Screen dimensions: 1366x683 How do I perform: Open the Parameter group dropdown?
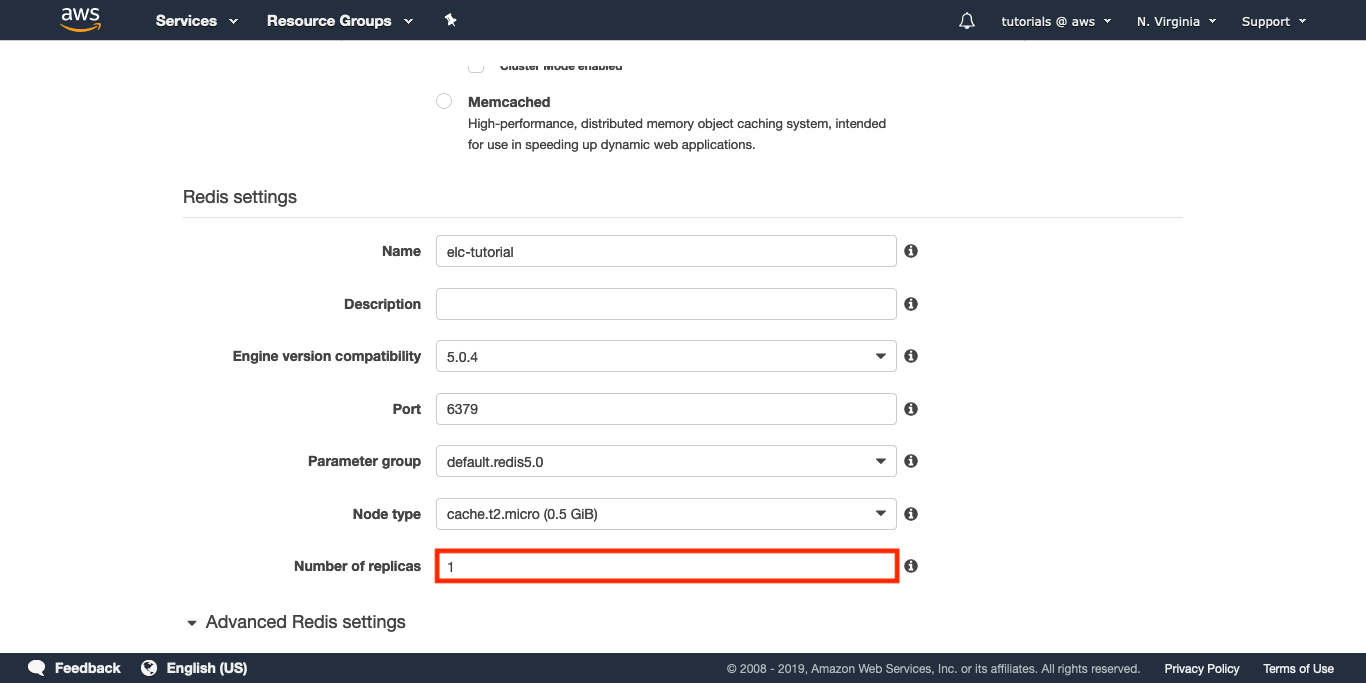point(666,461)
